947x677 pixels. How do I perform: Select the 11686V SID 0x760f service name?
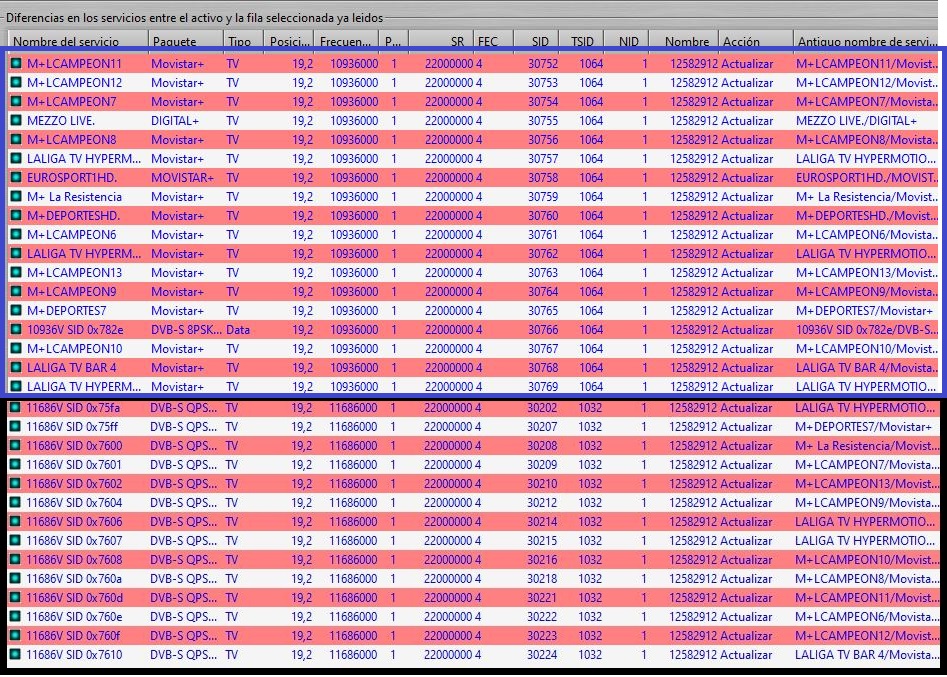pyautogui.click(x=74, y=636)
